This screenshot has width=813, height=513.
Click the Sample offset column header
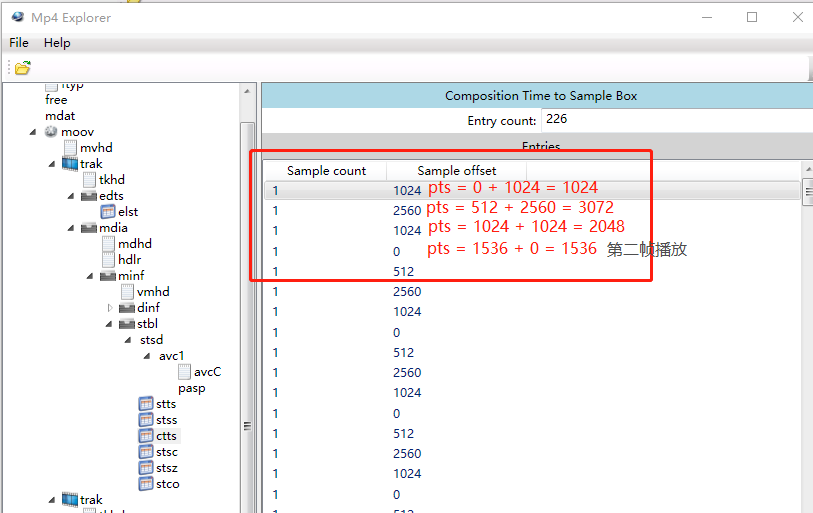(456, 171)
